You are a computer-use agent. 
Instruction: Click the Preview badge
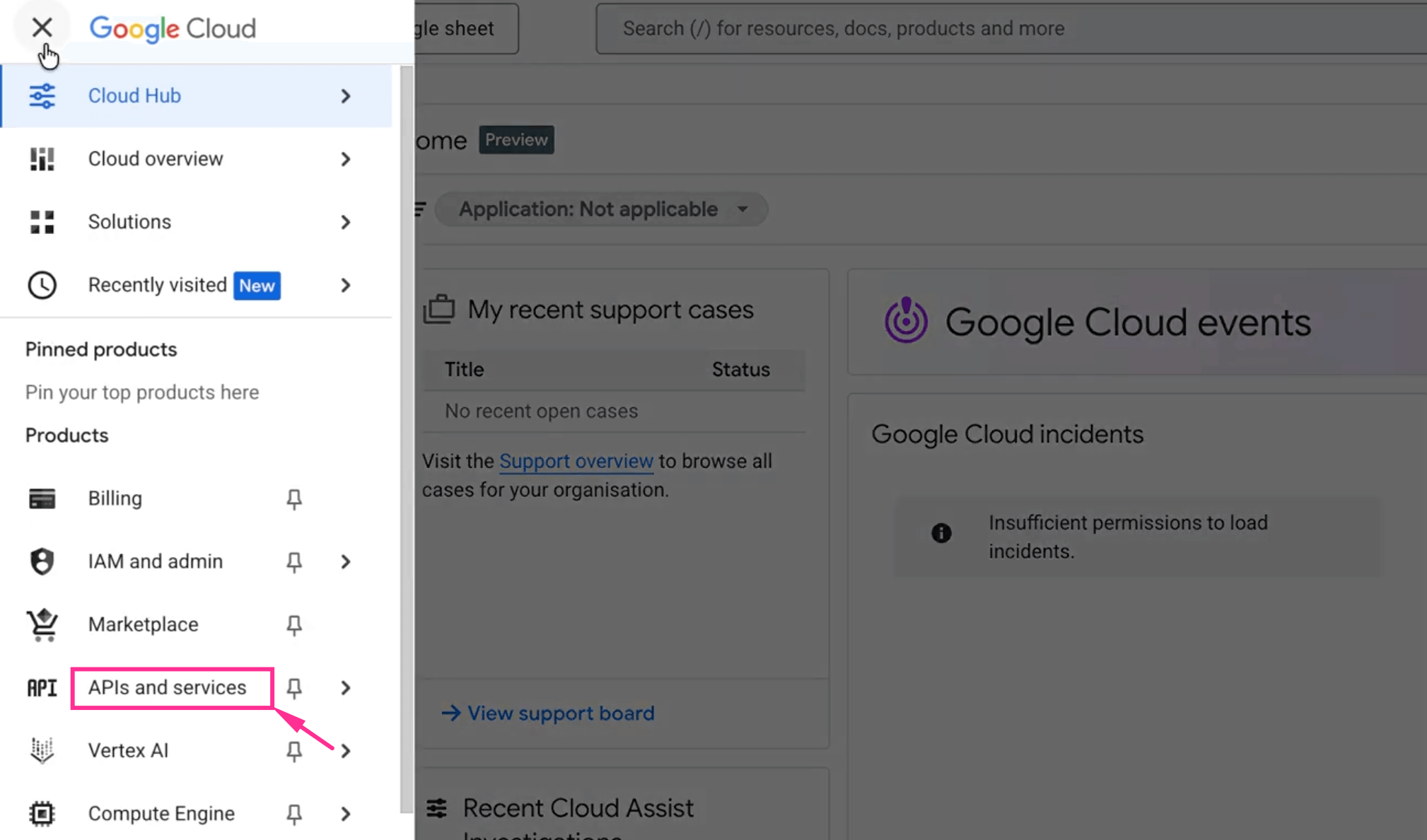(516, 139)
